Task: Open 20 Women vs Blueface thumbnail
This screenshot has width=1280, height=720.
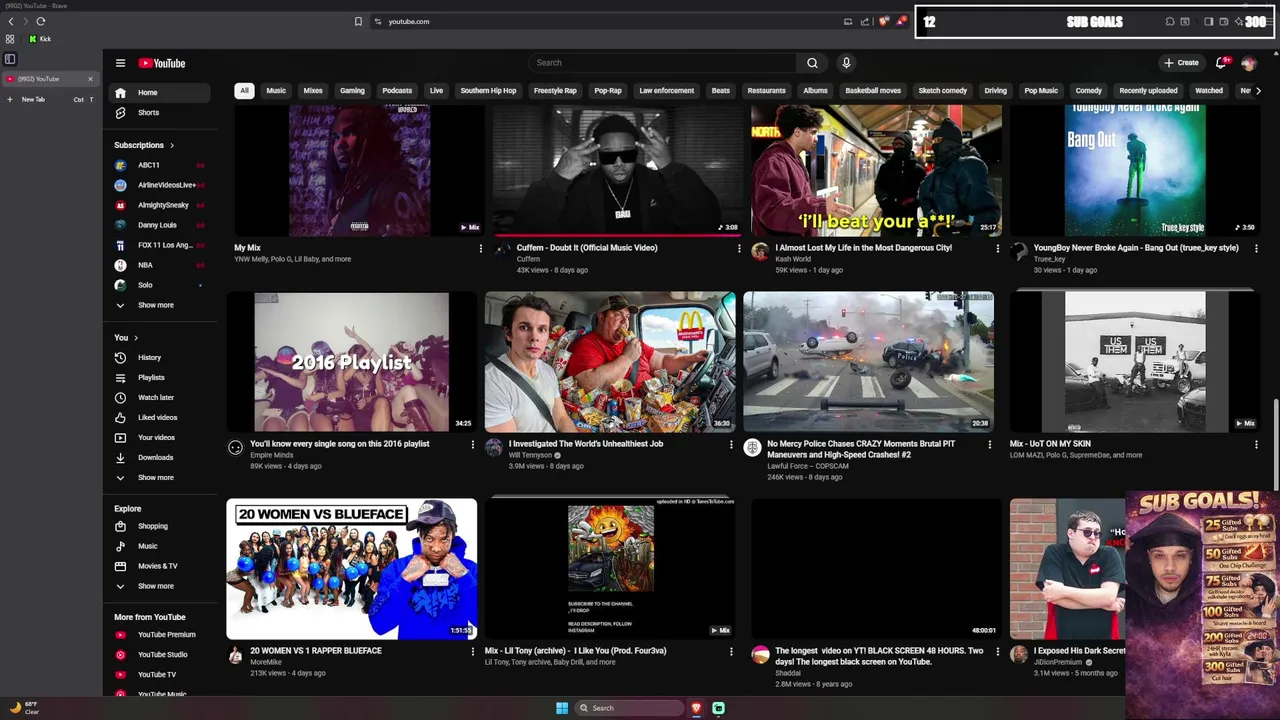Action: click(x=351, y=569)
